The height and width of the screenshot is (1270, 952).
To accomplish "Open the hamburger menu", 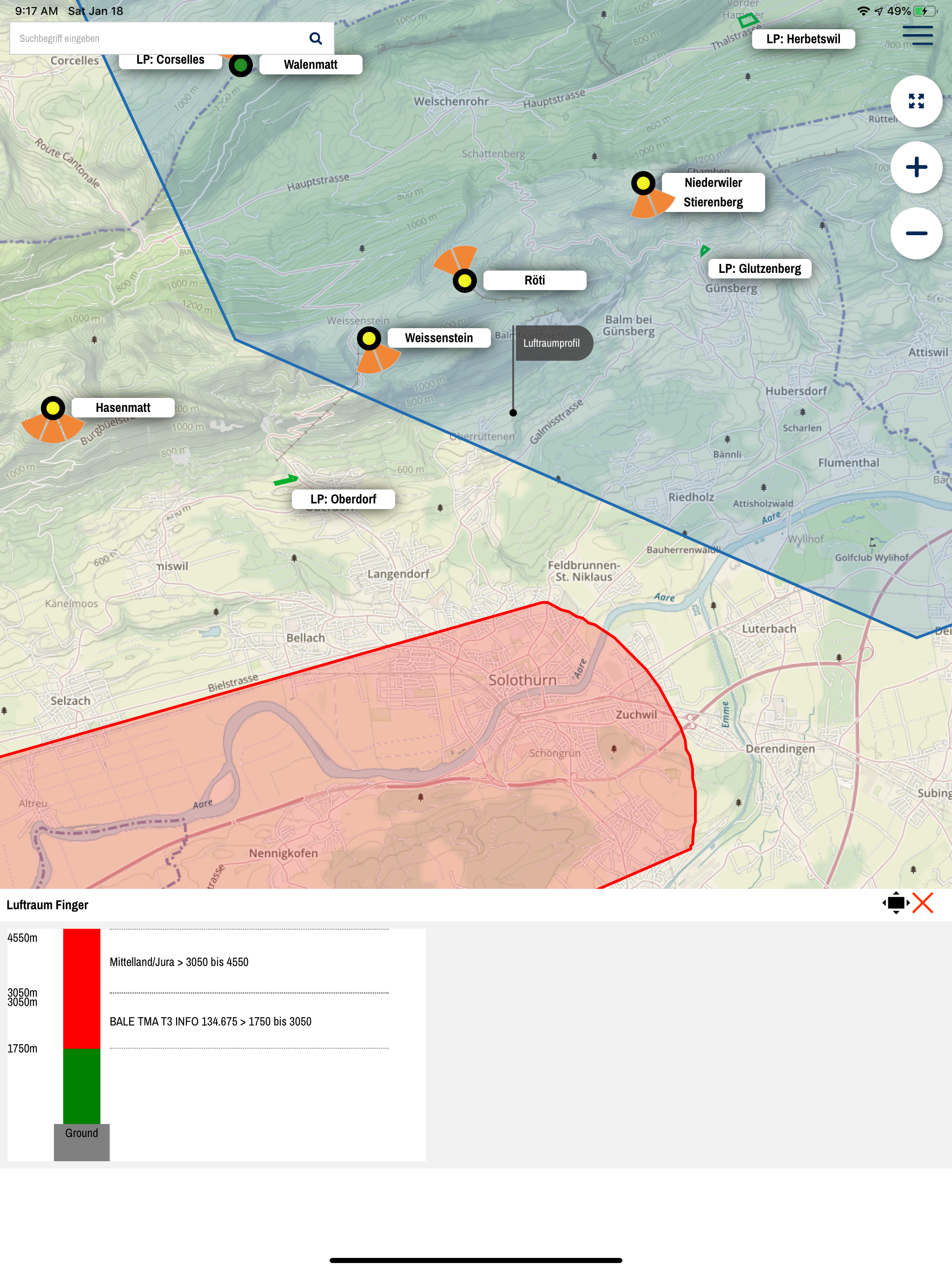I will tap(917, 36).
